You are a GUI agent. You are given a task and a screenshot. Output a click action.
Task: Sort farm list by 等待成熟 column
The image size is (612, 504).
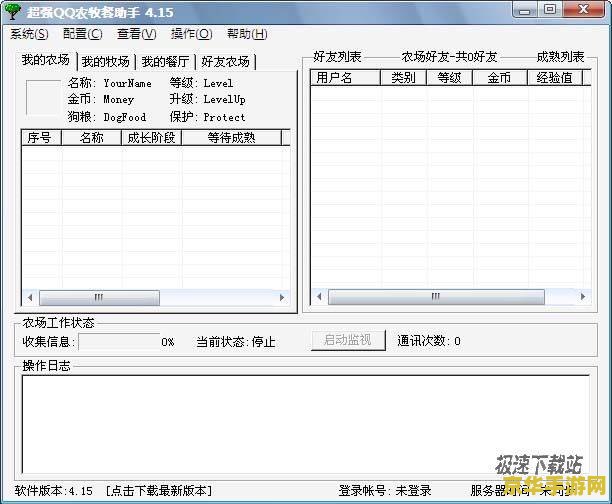point(231,137)
